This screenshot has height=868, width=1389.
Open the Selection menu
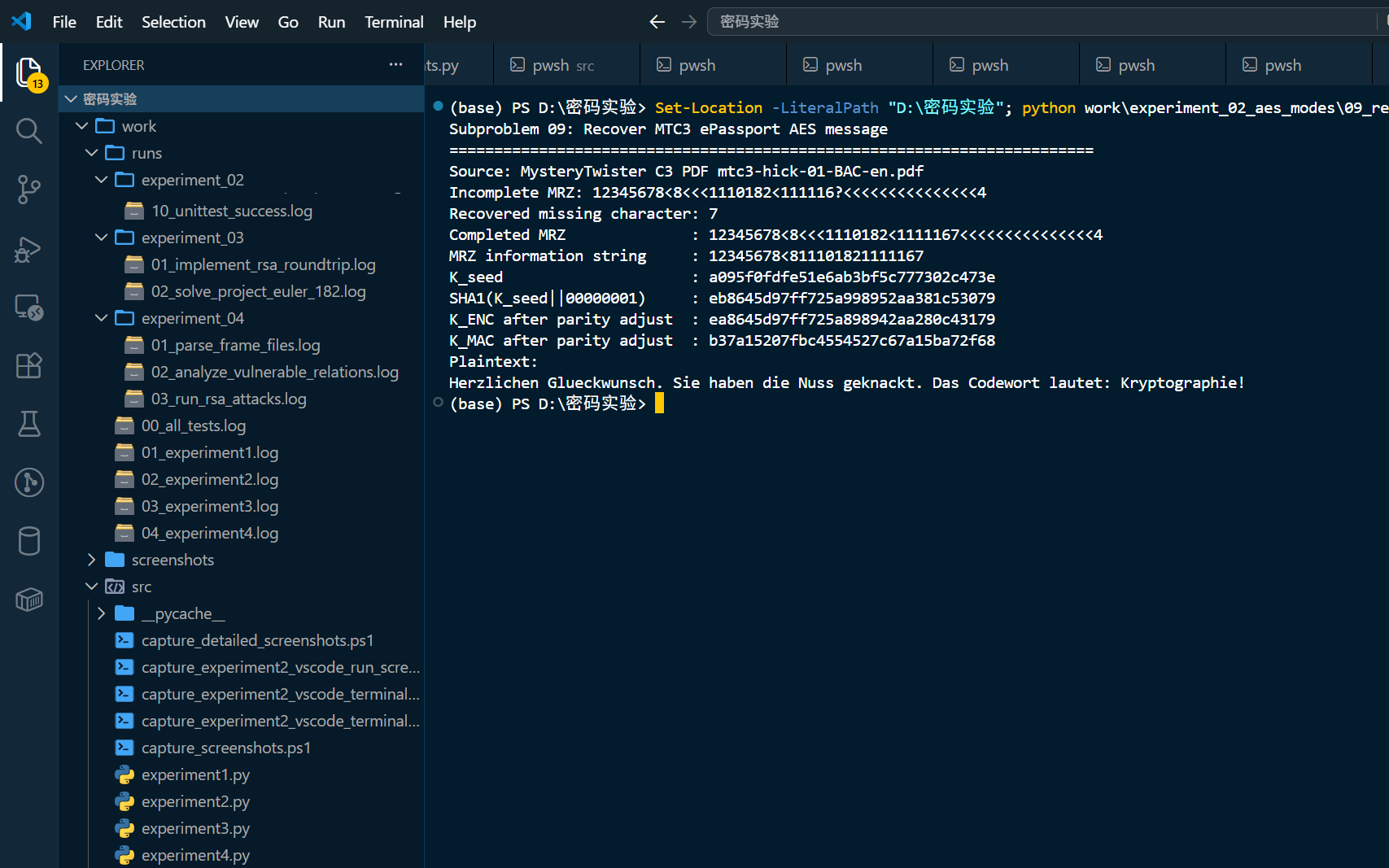tap(173, 22)
